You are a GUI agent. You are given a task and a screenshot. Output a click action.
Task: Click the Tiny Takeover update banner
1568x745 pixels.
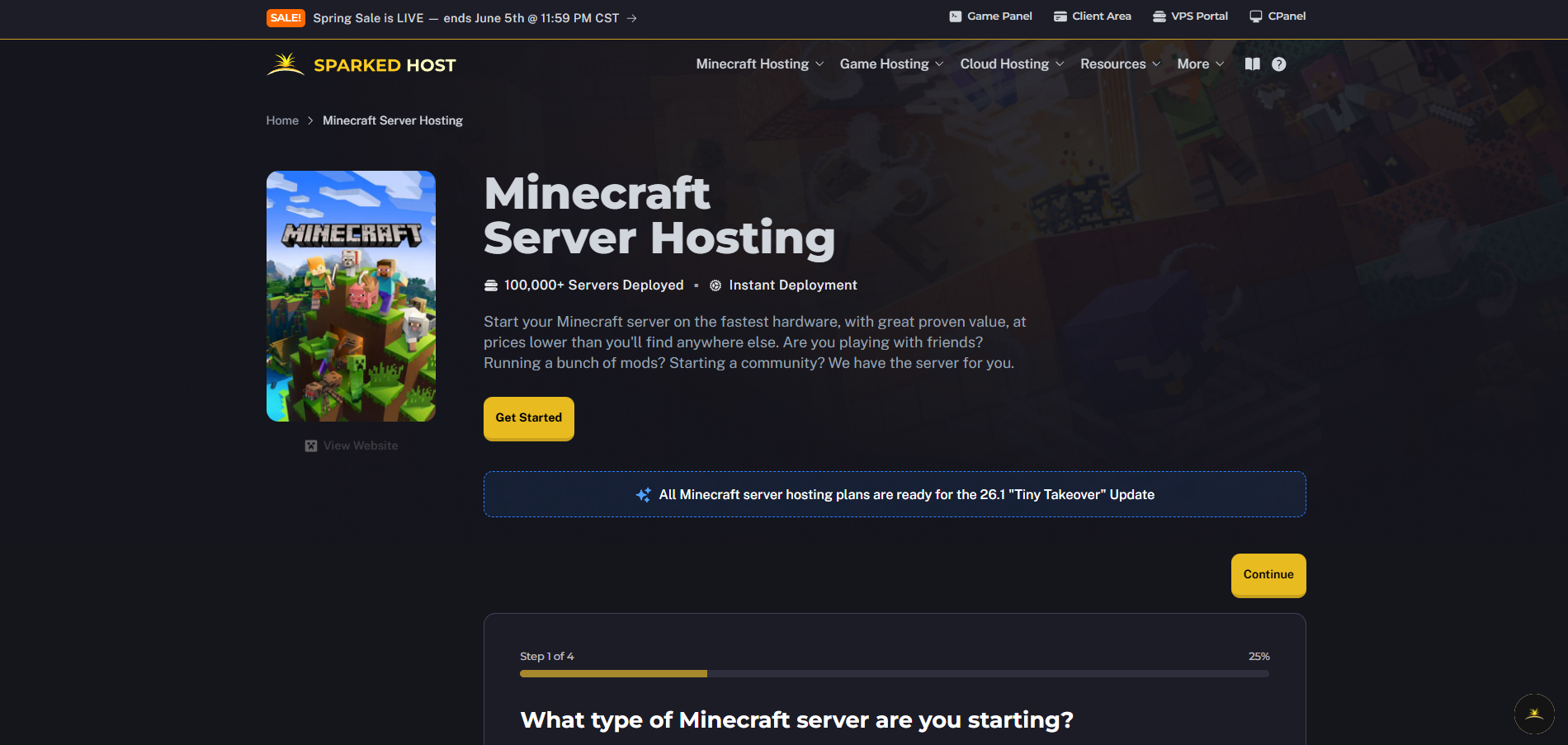point(895,494)
